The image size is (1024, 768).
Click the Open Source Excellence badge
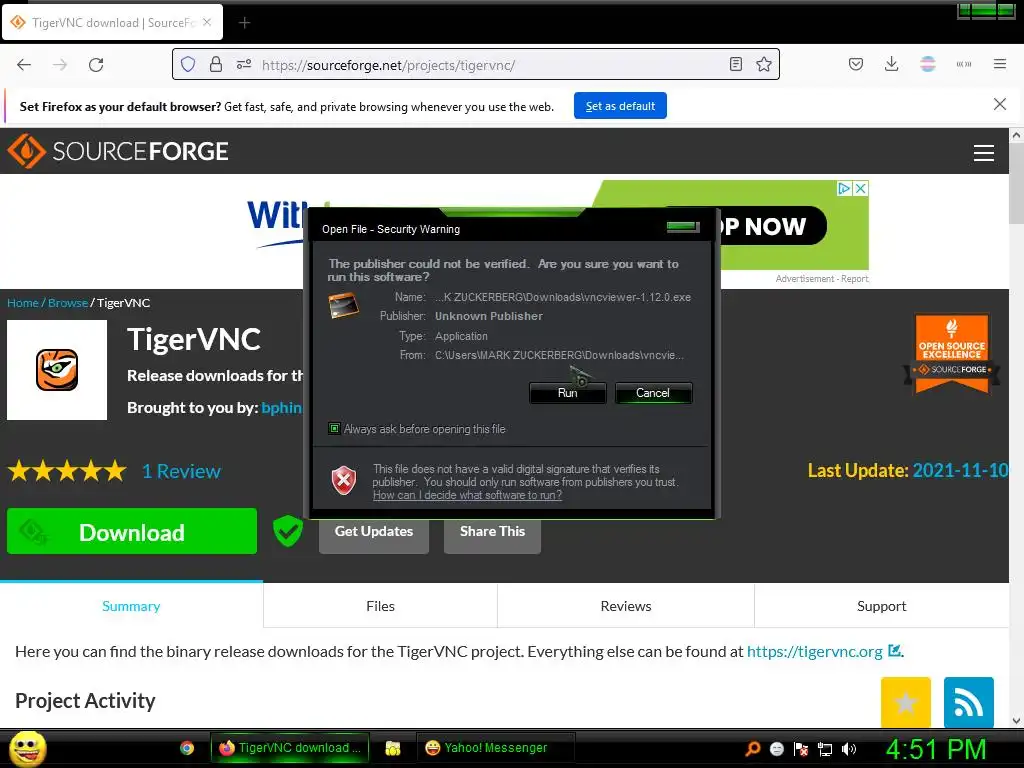click(952, 355)
